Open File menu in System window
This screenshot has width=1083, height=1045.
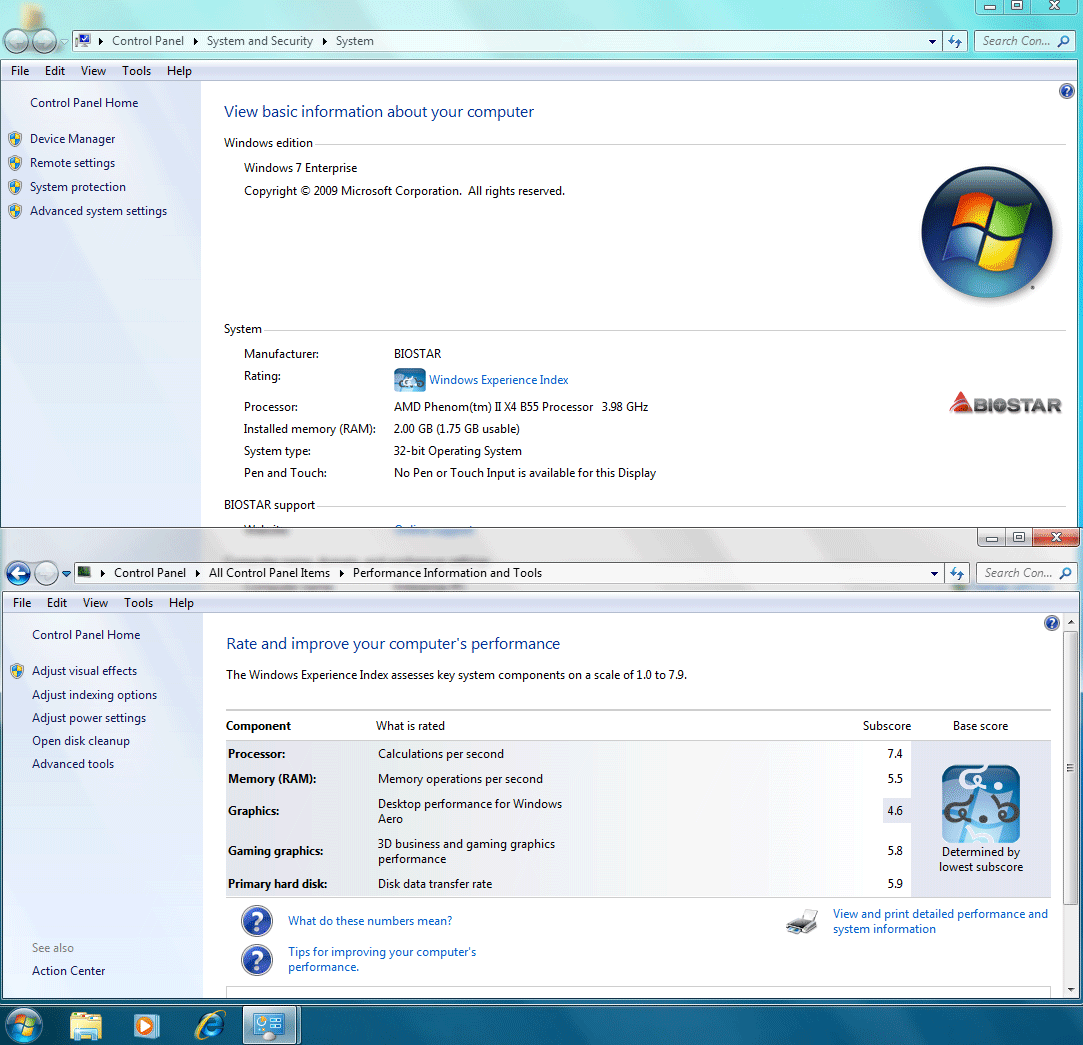pos(20,71)
